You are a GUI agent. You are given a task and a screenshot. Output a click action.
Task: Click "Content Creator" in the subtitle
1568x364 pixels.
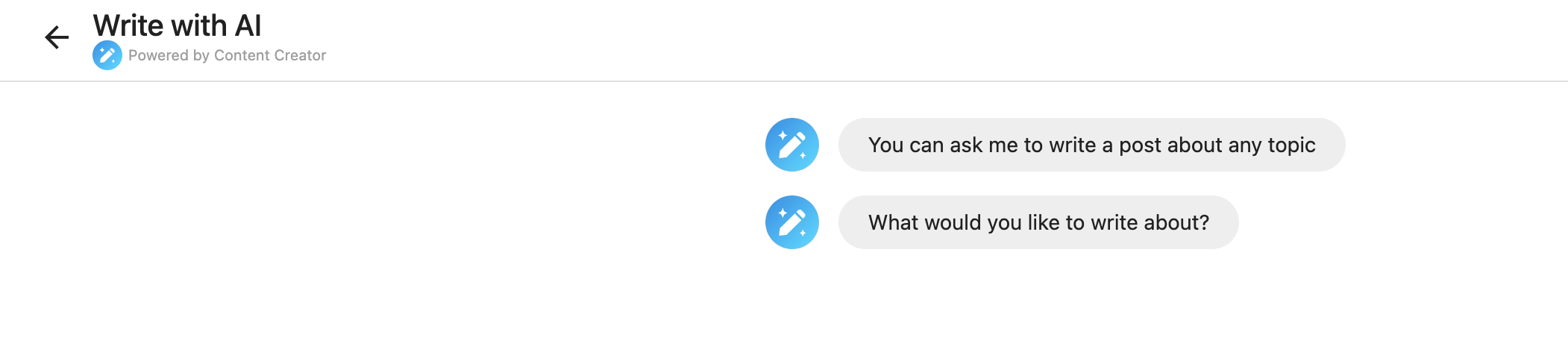point(270,55)
